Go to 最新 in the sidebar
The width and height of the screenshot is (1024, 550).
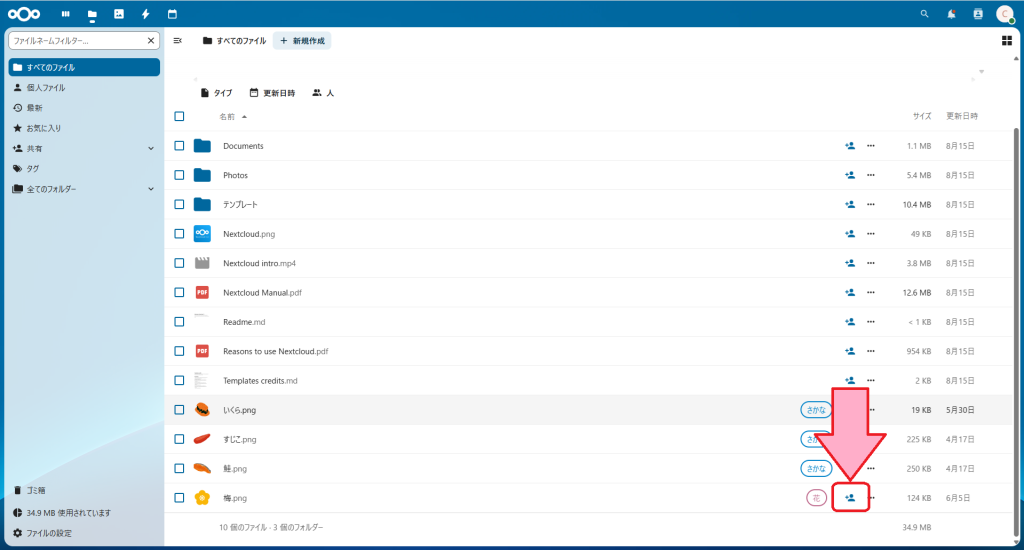pyautogui.click(x=34, y=108)
